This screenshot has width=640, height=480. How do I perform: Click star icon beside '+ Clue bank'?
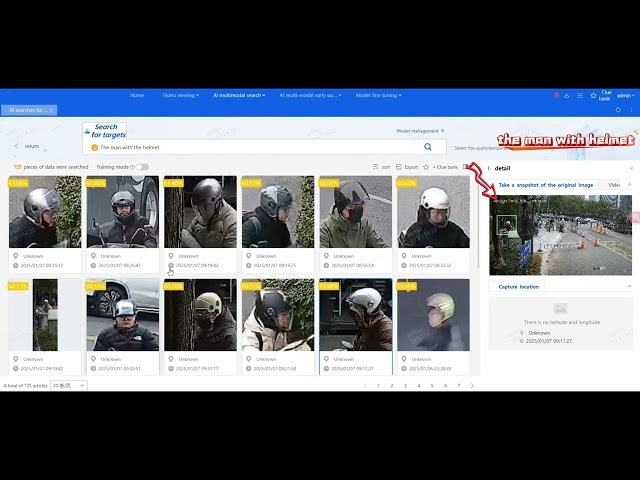point(426,167)
